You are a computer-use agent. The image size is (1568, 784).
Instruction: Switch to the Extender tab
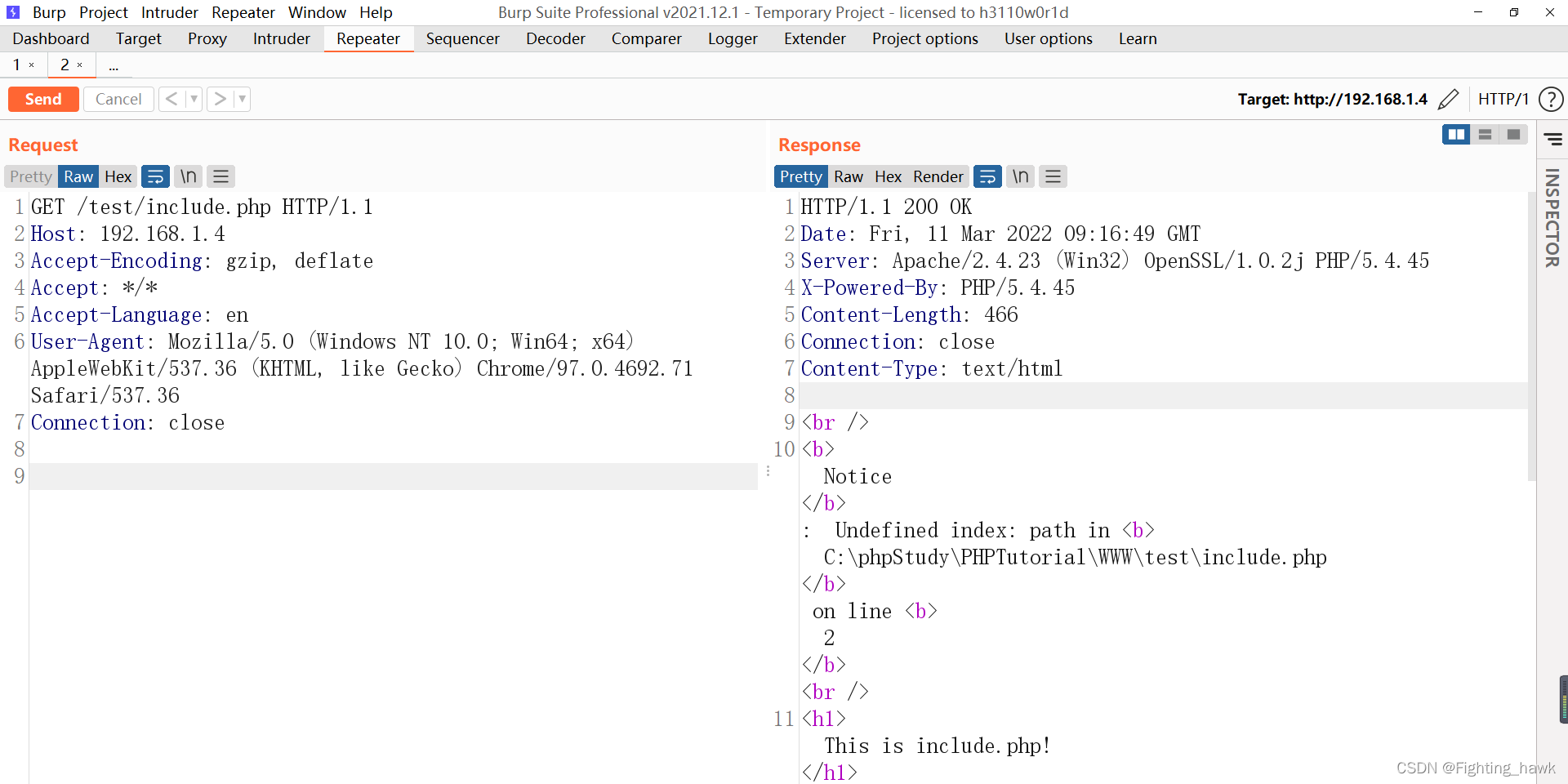815,38
